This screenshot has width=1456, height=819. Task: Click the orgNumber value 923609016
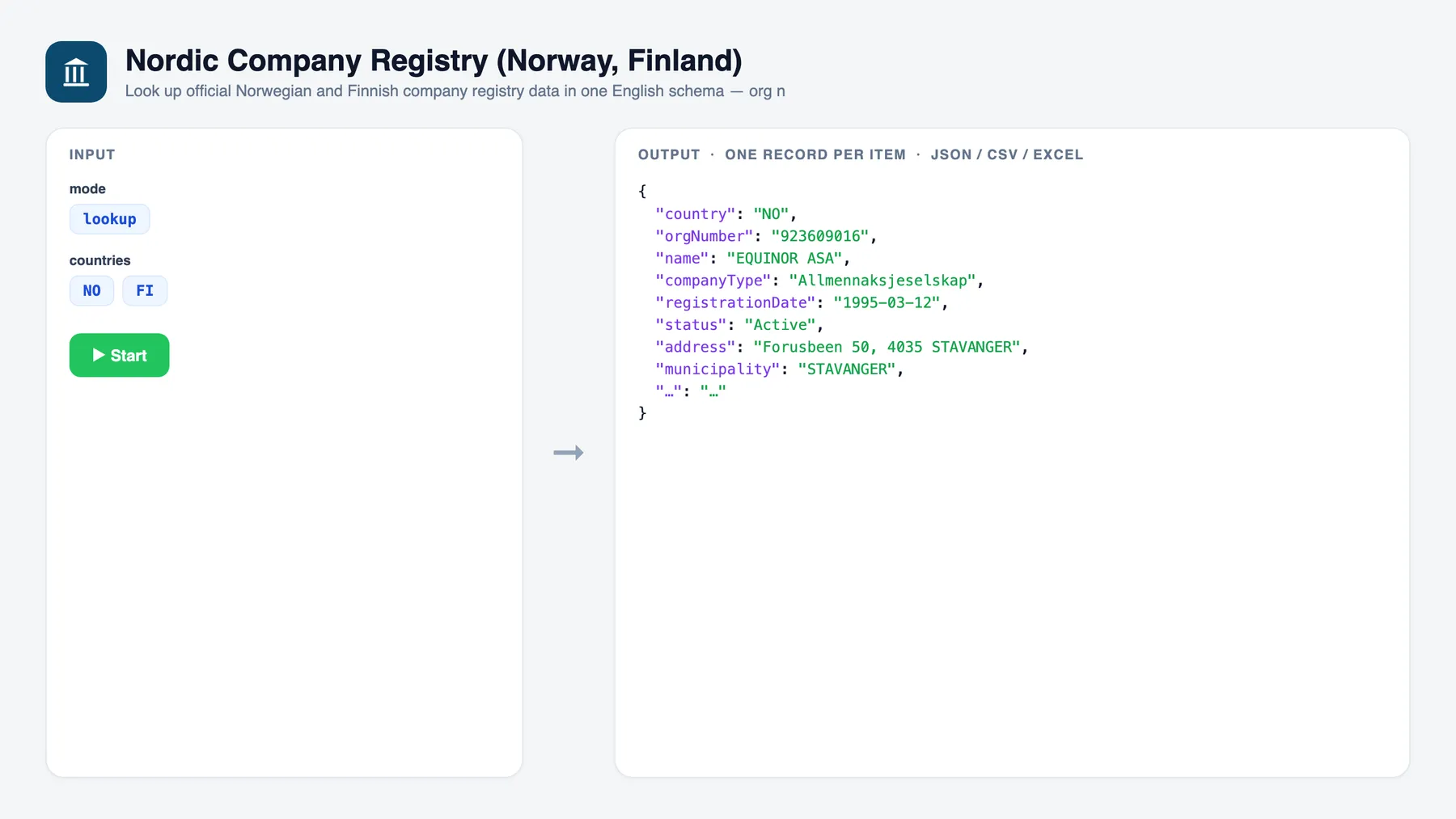(819, 236)
